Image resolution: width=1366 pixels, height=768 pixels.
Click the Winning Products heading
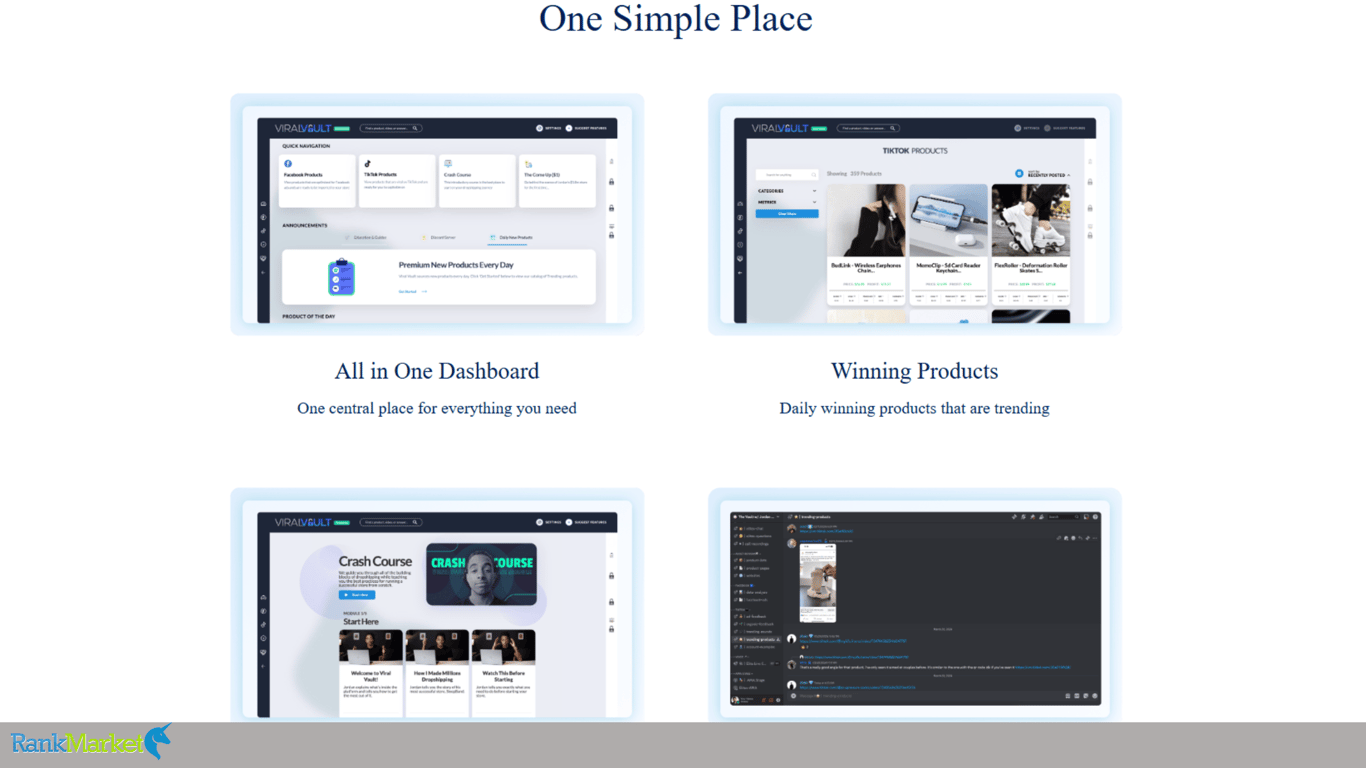(915, 371)
